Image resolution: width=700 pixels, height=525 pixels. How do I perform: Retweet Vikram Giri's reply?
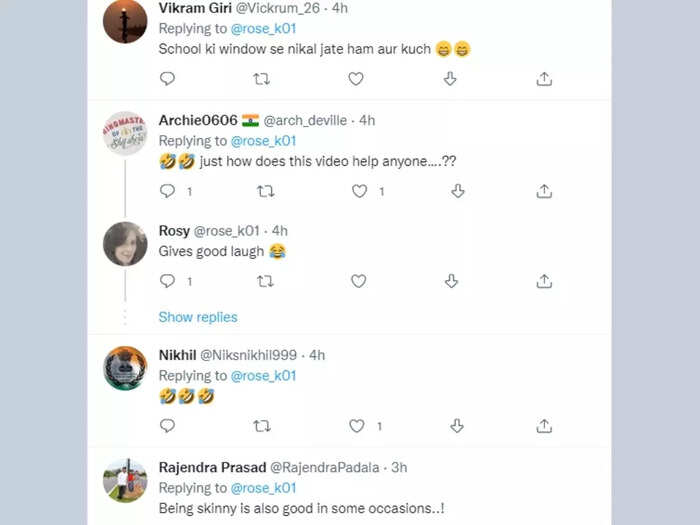(261, 79)
